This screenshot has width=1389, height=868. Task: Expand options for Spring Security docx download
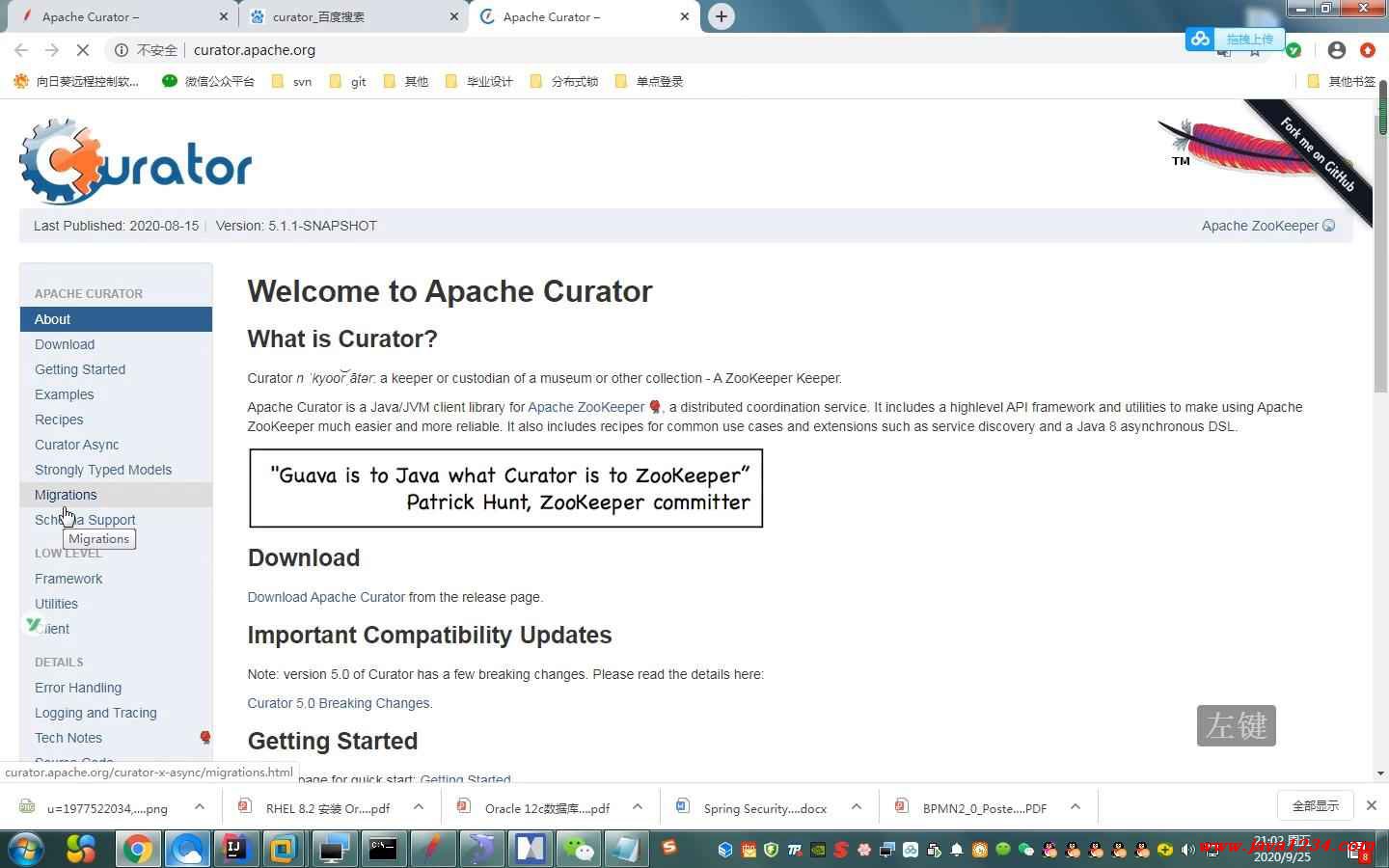(x=857, y=807)
